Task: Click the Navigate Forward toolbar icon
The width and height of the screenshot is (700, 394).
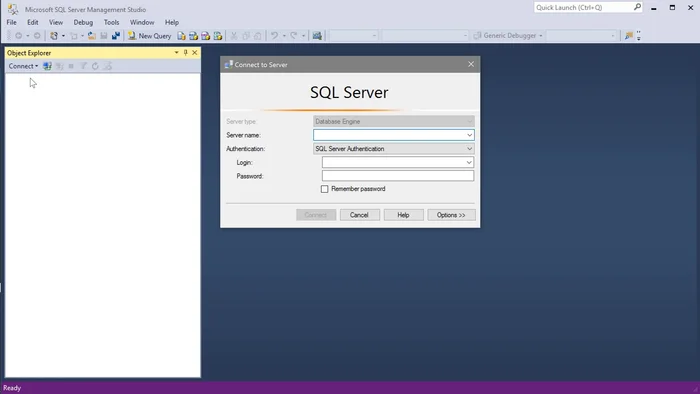Action: click(37, 36)
